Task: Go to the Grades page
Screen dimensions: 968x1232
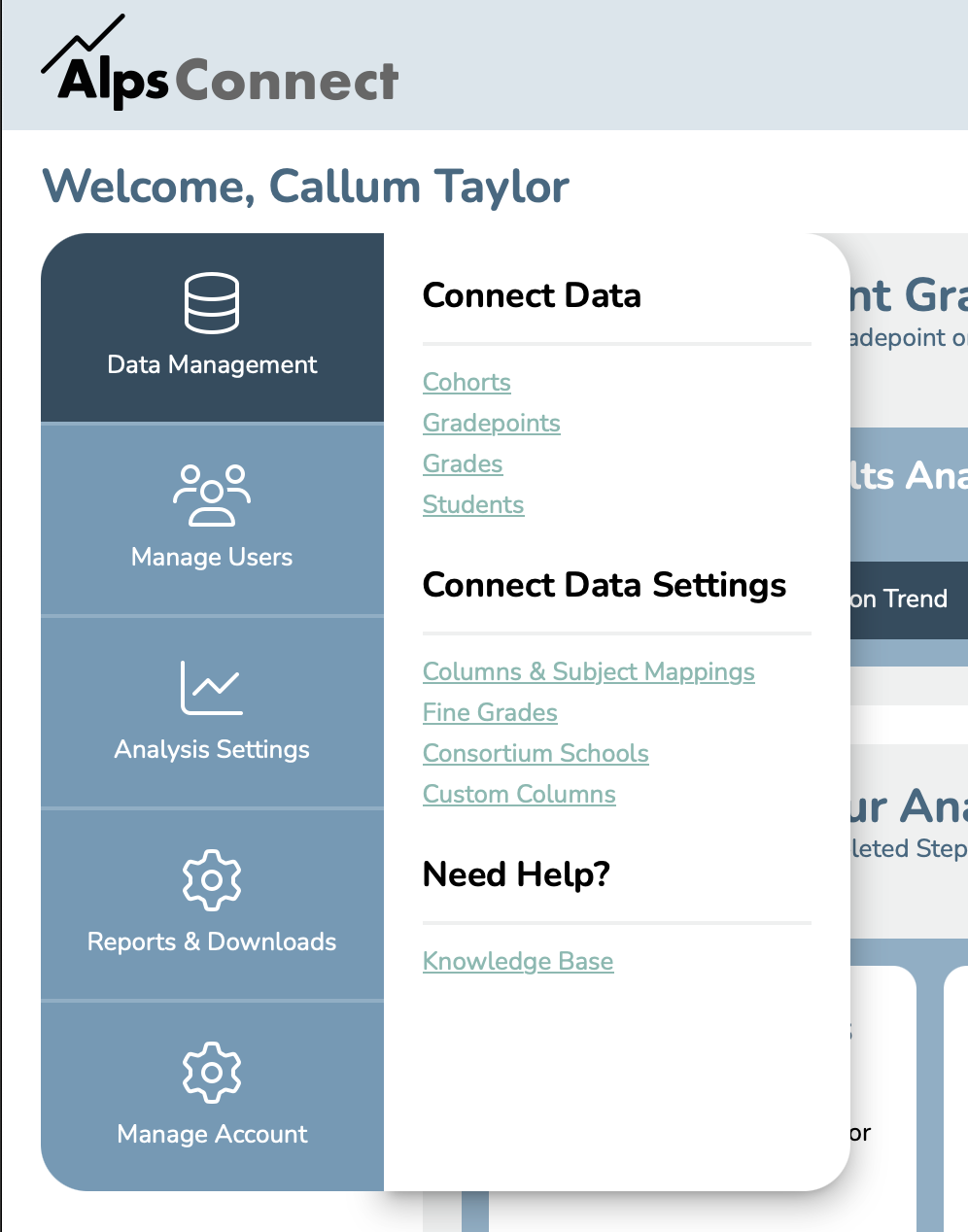Action: (x=463, y=463)
